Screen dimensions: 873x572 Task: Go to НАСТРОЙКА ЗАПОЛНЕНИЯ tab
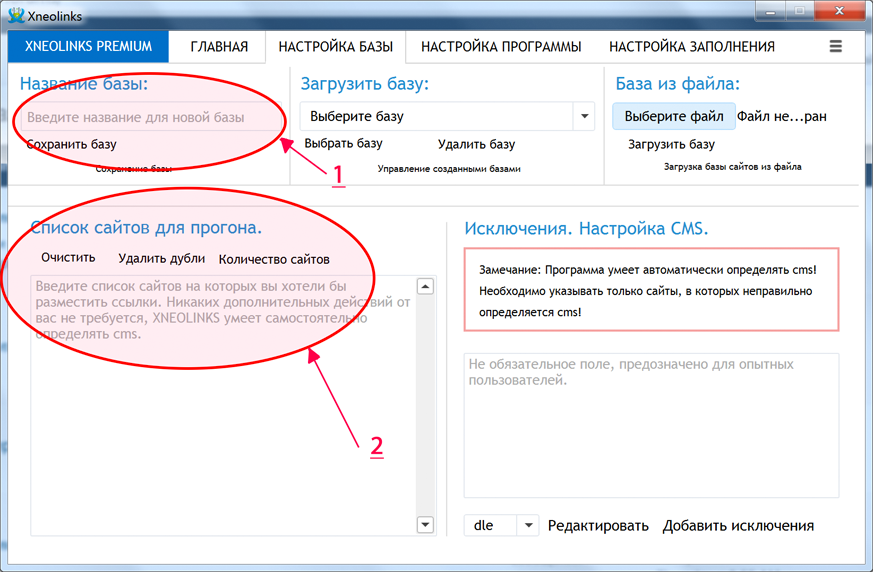click(x=692, y=47)
